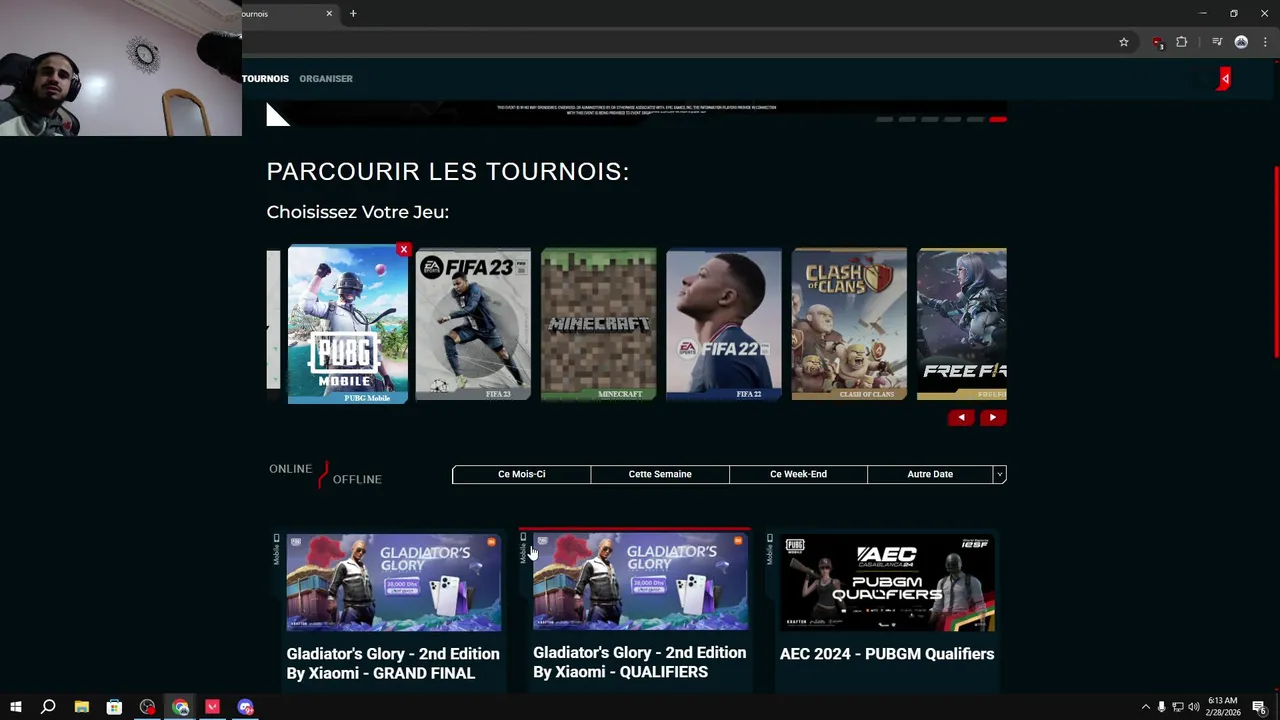Show next games with red right arrow
The height and width of the screenshot is (720, 1280).
point(992,418)
